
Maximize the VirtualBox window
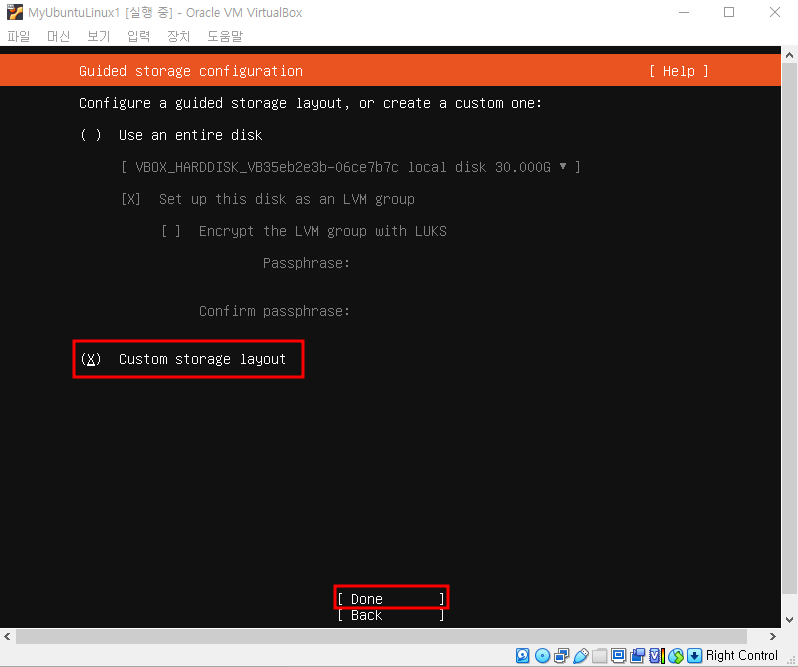pyautogui.click(x=729, y=12)
